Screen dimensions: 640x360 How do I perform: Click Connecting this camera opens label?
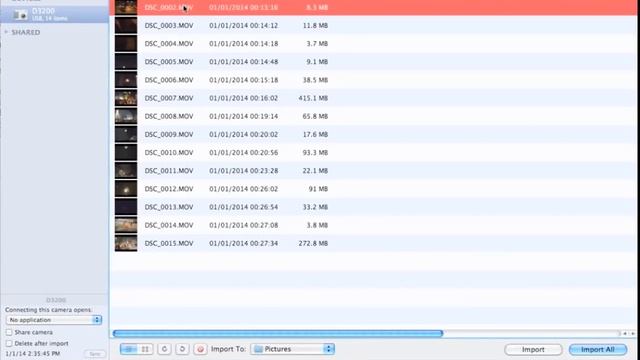coord(49,310)
